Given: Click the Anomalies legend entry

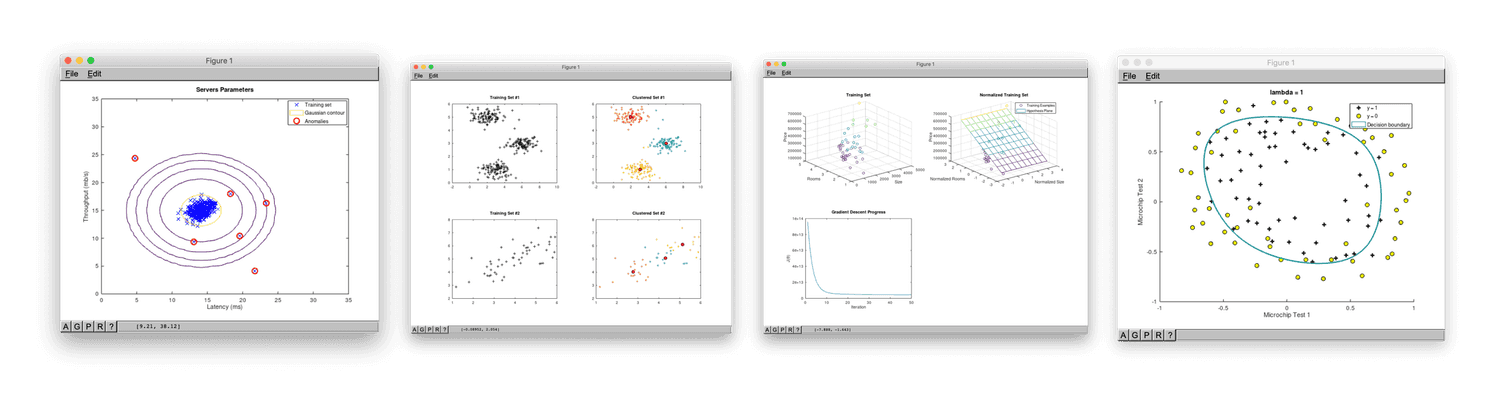Looking at the screenshot, I should click(318, 121).
